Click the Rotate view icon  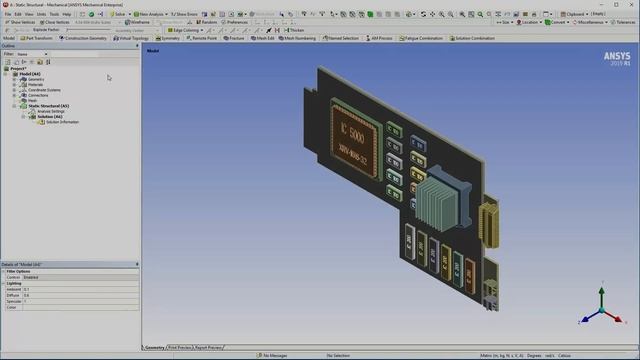[423, 14]
